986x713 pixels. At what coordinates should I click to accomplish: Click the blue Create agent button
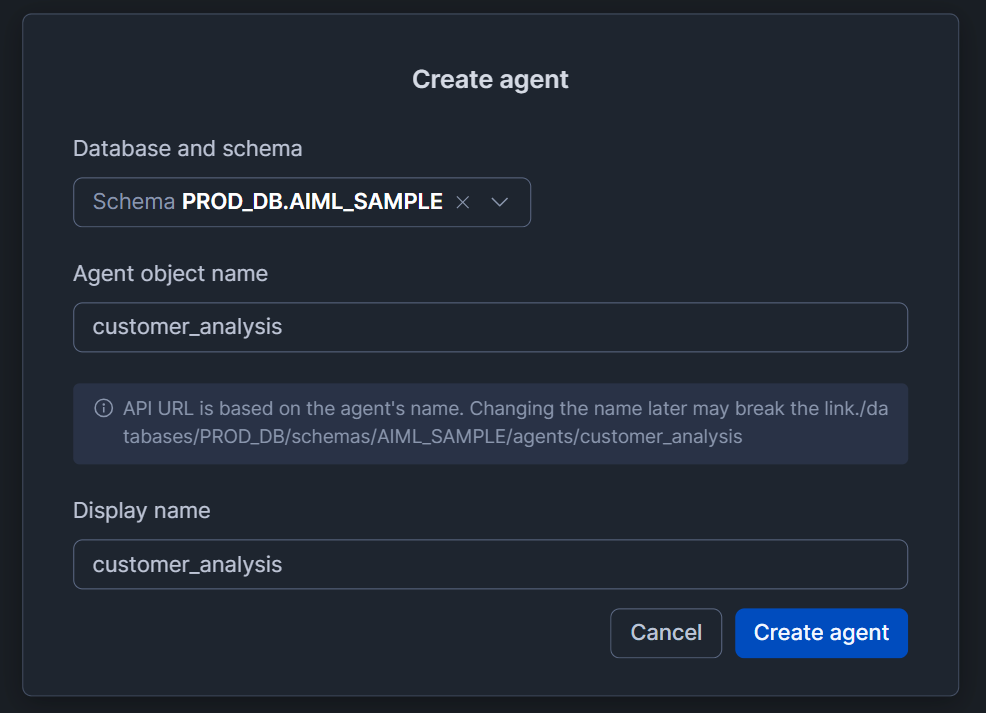pos(821,633)
